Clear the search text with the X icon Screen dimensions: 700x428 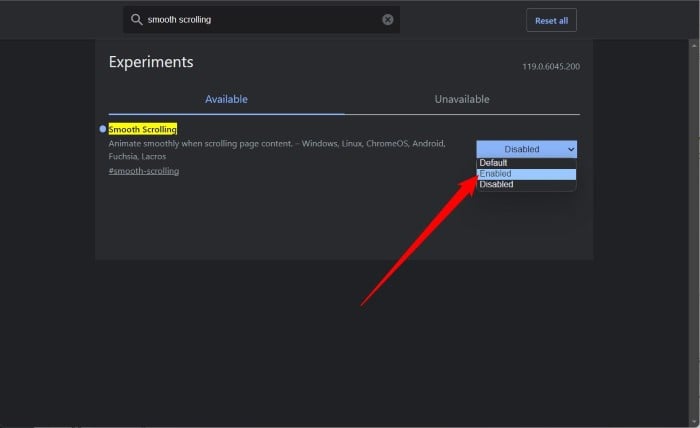point(388,20)
